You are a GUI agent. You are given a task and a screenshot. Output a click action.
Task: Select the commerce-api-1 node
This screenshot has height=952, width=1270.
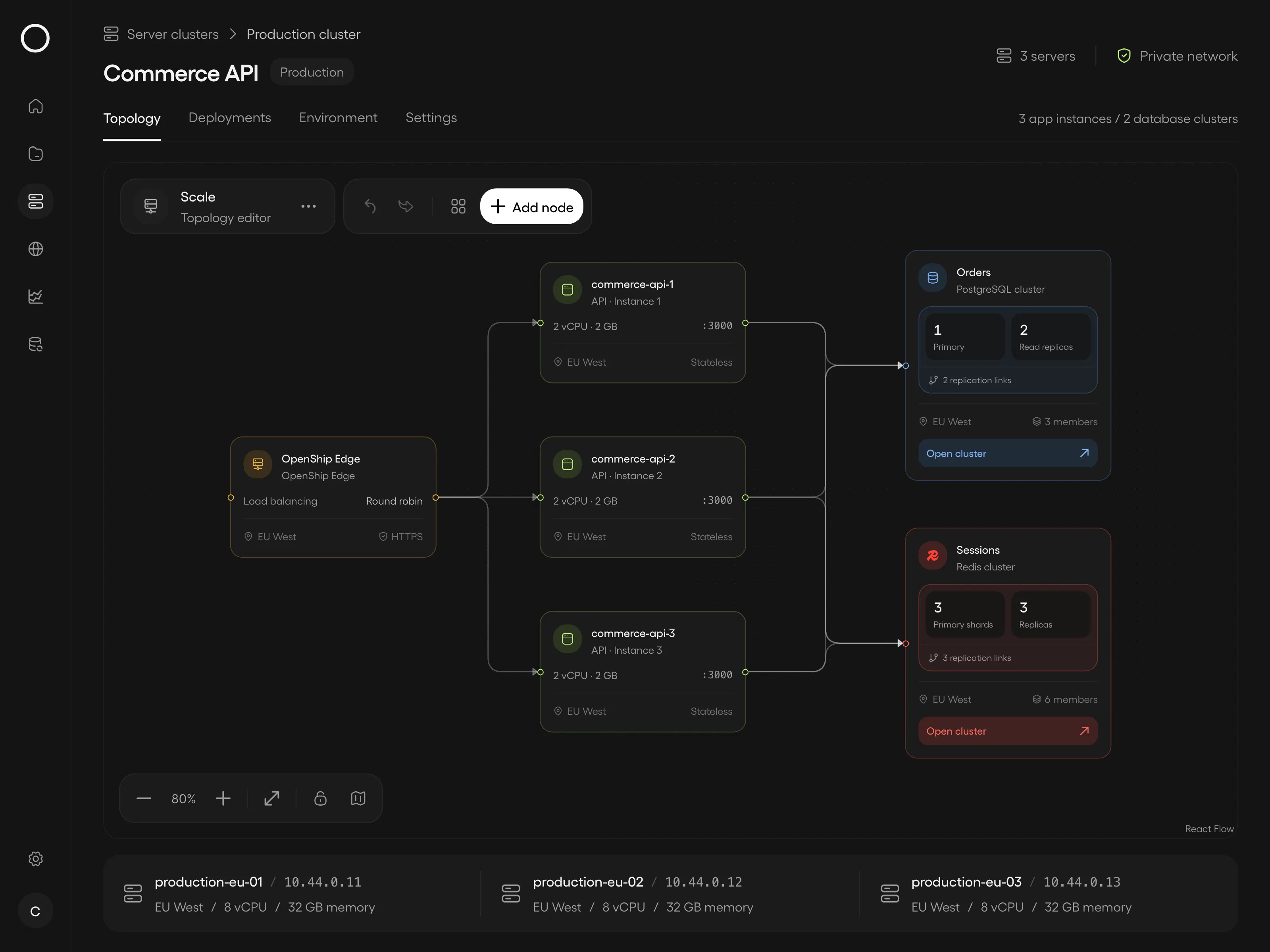[643, 322]
